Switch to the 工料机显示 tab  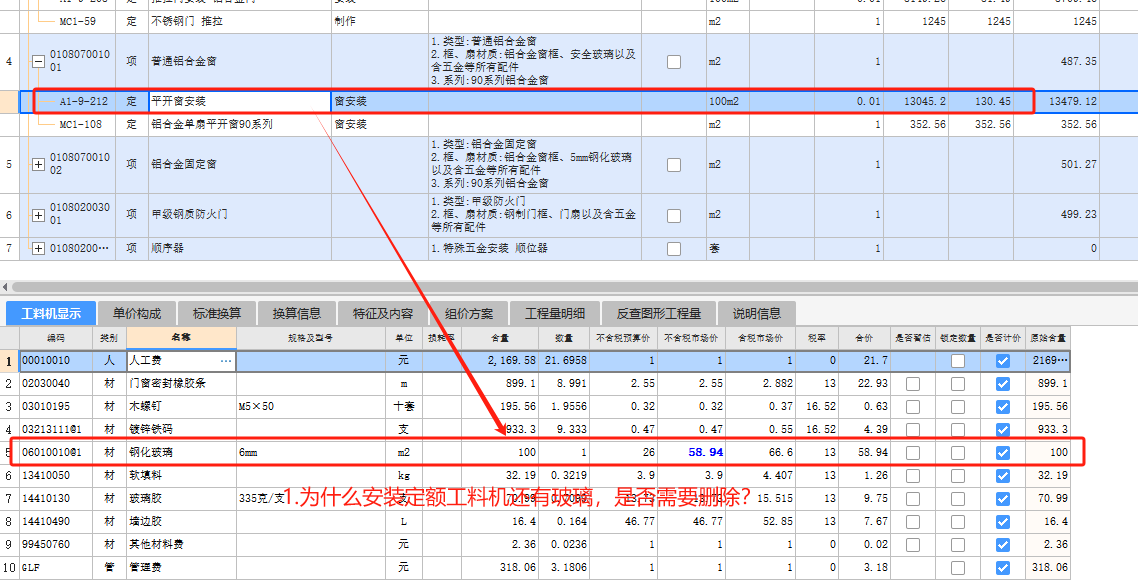51,314
